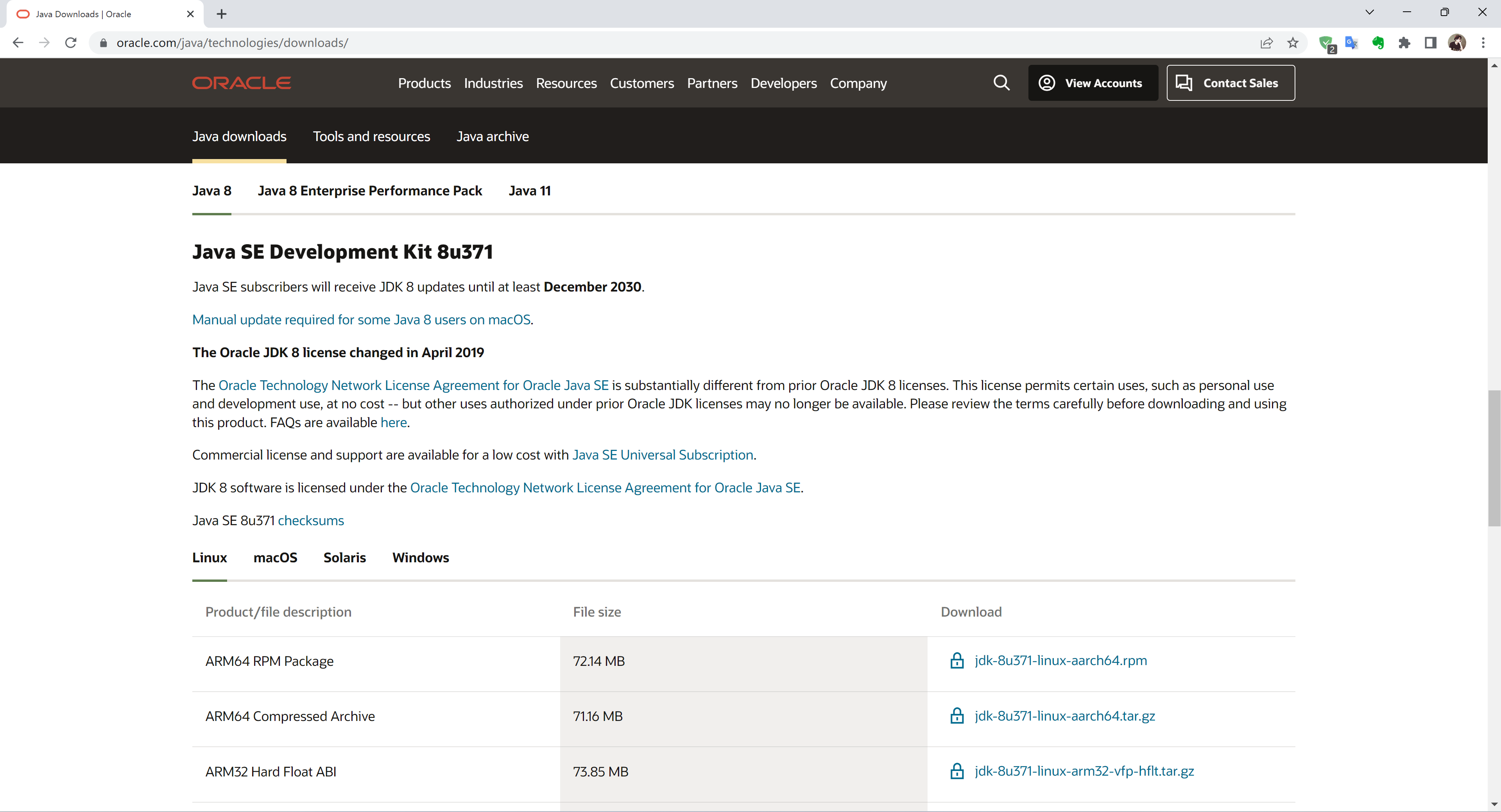Click the scrollbar down arrow

coord(1494,805)
